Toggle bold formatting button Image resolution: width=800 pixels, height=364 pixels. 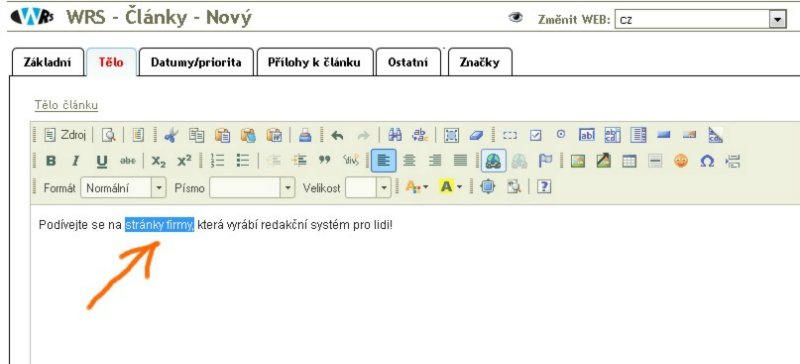51,161
